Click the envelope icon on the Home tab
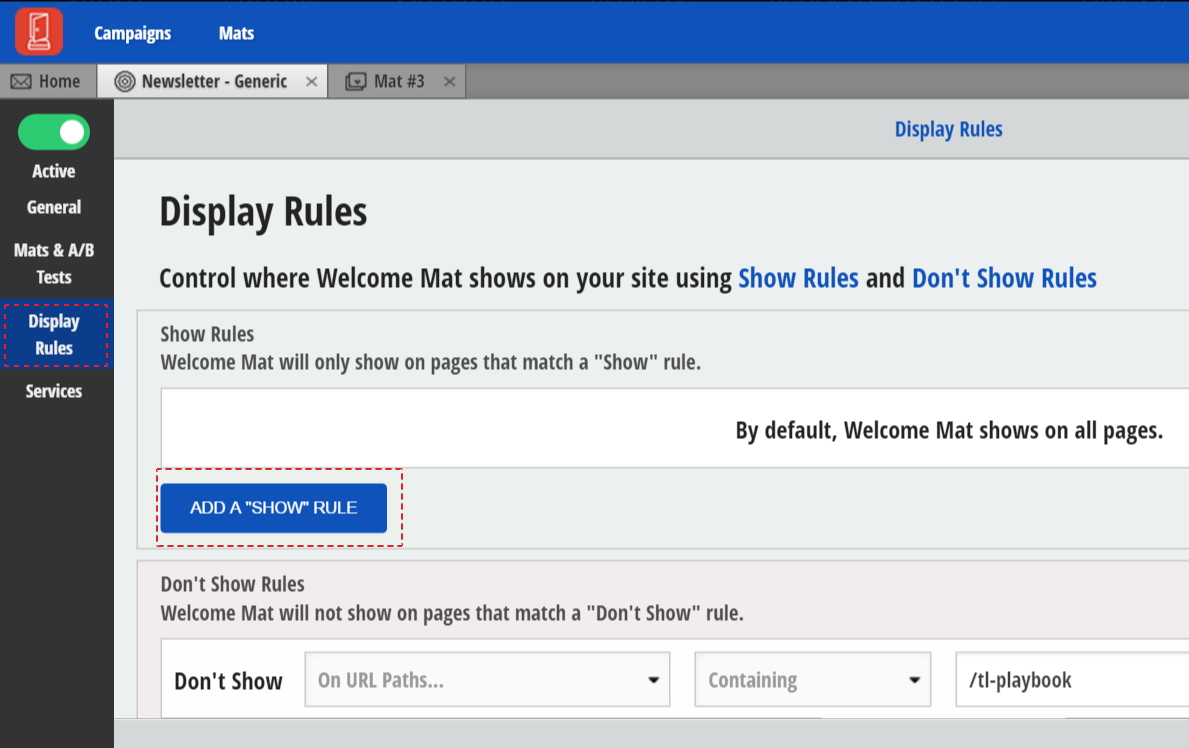The width and height of the screenshot is (1189, 748). point(20,80)
